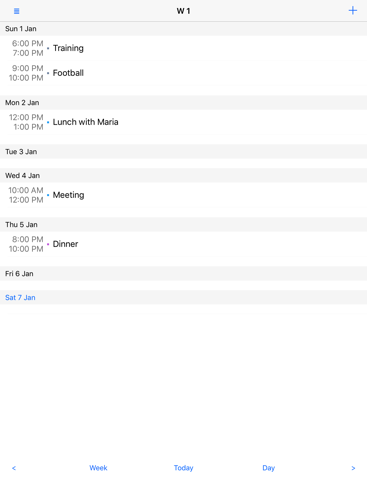Open the Dinner event
Screen dimensions: 367x480
click(x=183, y=244)
